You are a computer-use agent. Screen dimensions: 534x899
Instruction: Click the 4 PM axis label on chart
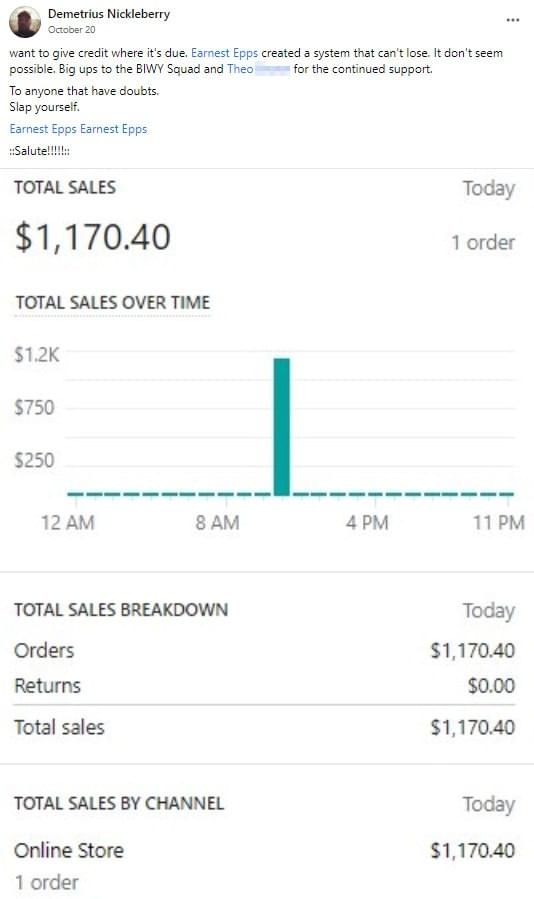[x=367, y=522]
